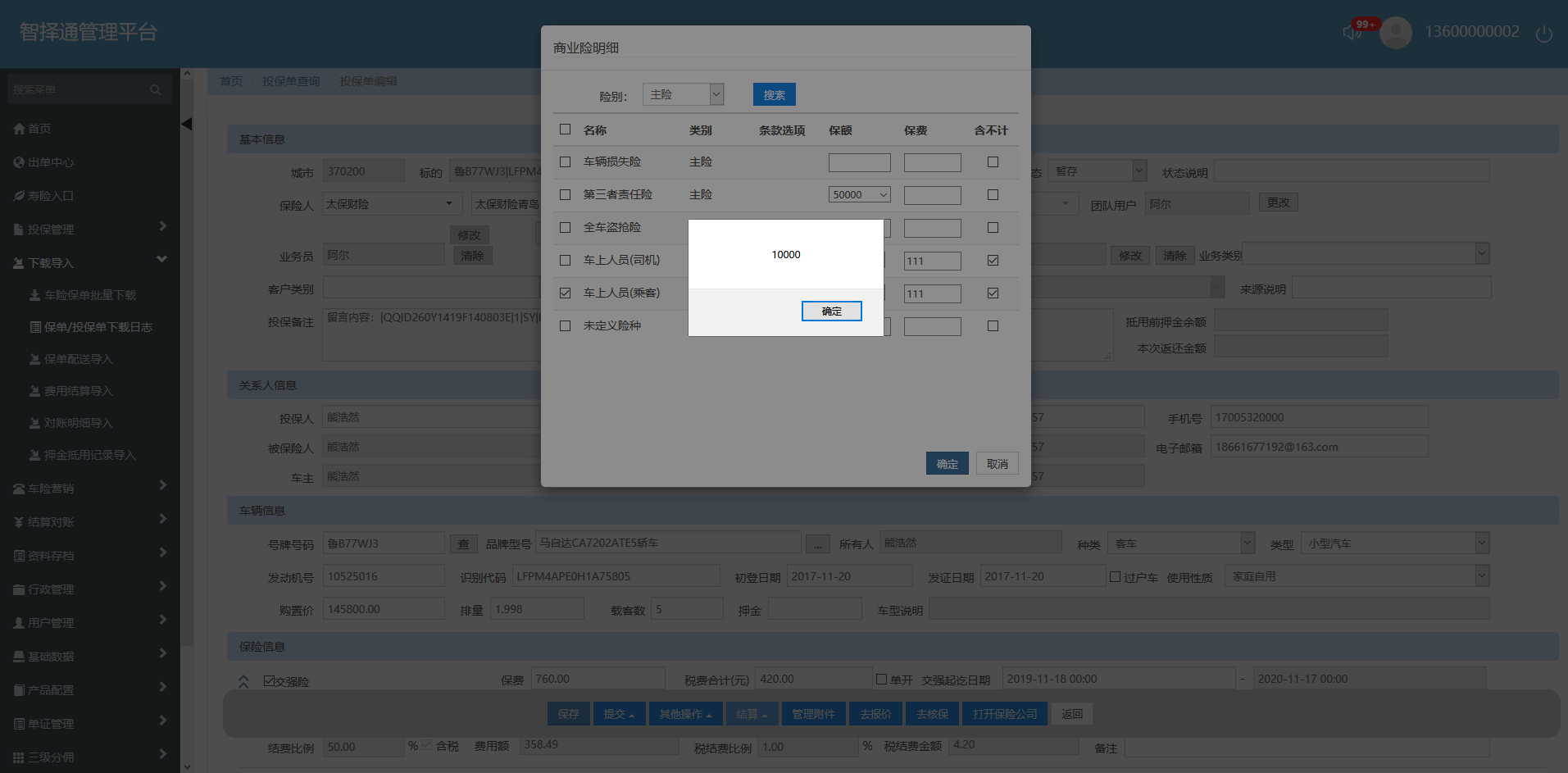This screenshot has width=1568, height=773.
Task: Open the 险别 dropdown showing 主险
Action: (x=684, y=95)
